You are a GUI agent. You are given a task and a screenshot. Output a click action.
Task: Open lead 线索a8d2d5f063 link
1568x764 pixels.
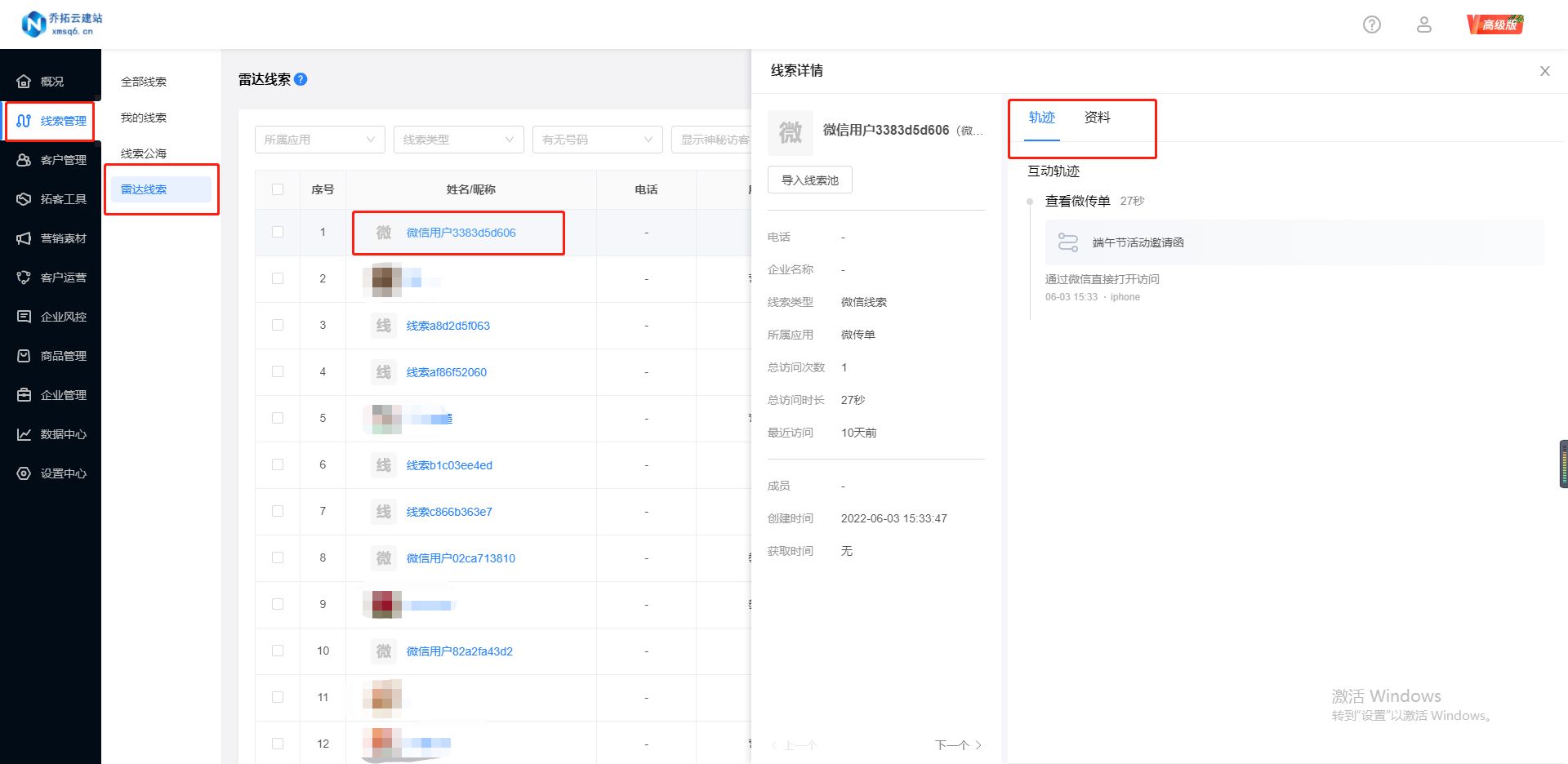tap(448, 326)
